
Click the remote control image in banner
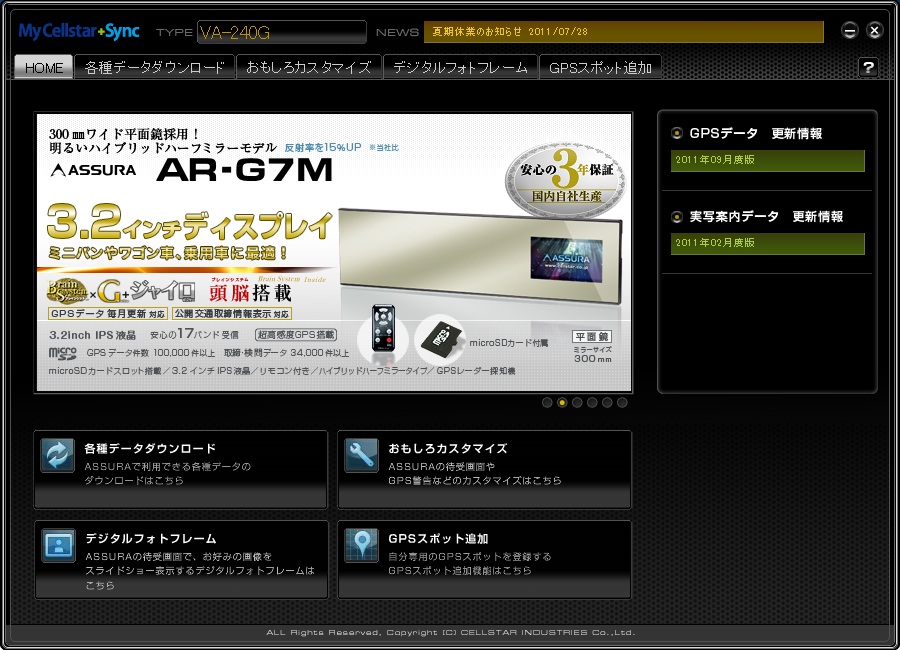[383, 327]
